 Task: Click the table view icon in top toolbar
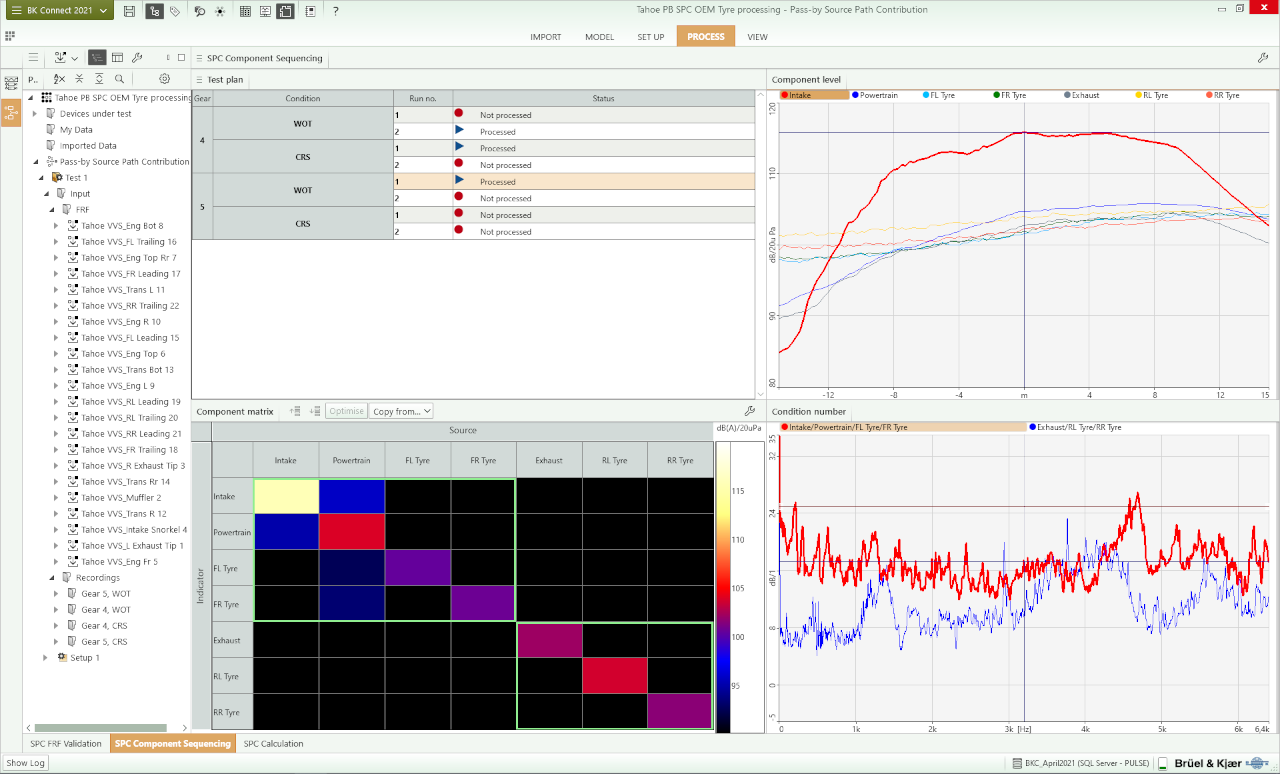(246, 11)
